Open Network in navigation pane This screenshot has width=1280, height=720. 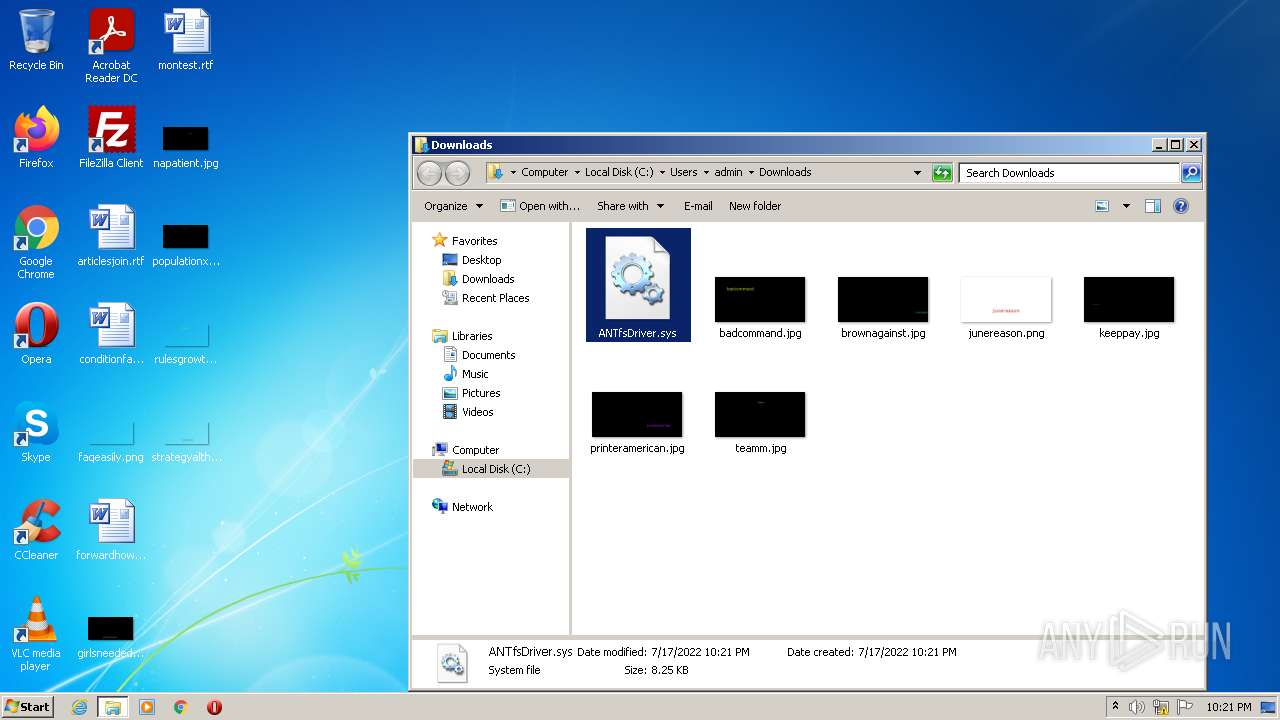(x=462, y=507)
